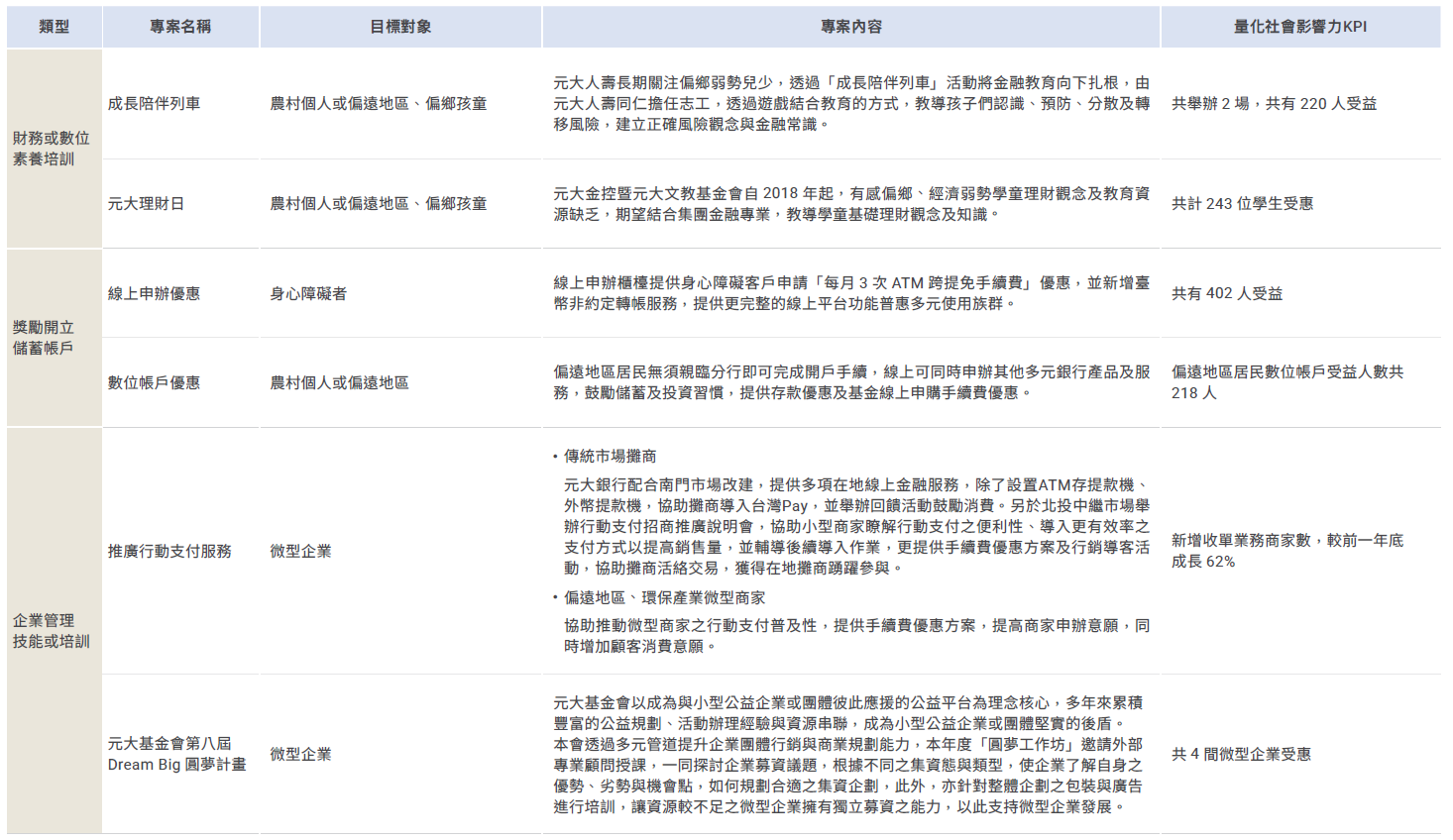The image size is (1453, 840).
Task: Click project name 成長陪伴列車
Action: coord(154,103)
